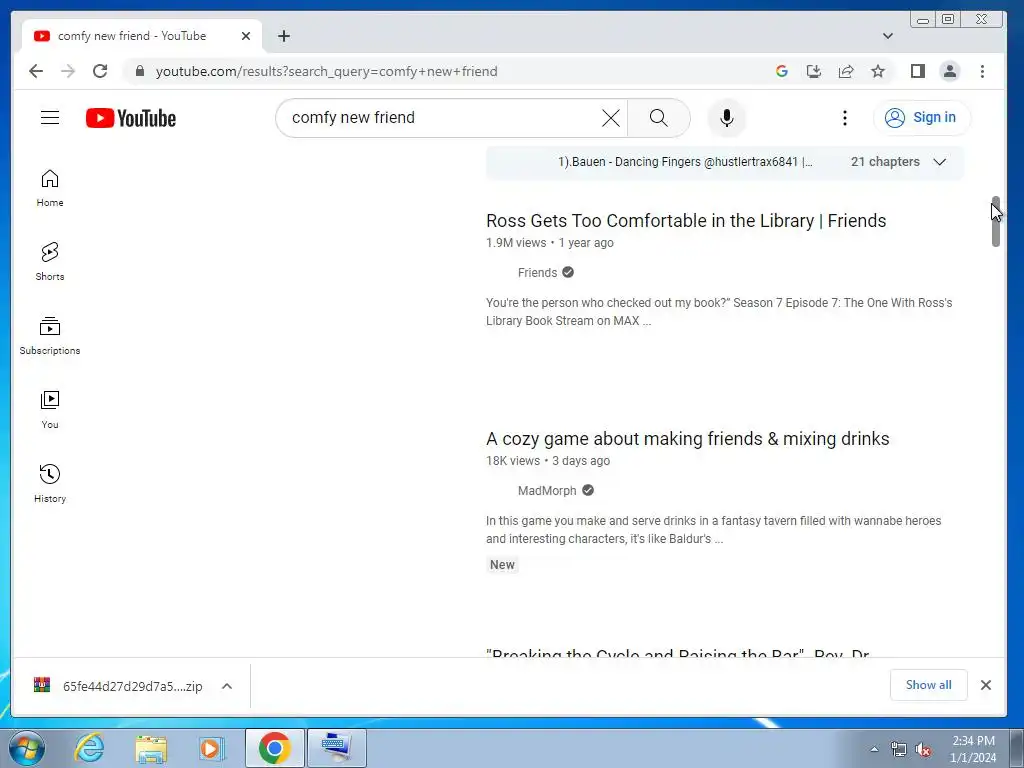Click the muted volume tray icon
Viewport: 1024px width, 768px height.
(923, 750)
